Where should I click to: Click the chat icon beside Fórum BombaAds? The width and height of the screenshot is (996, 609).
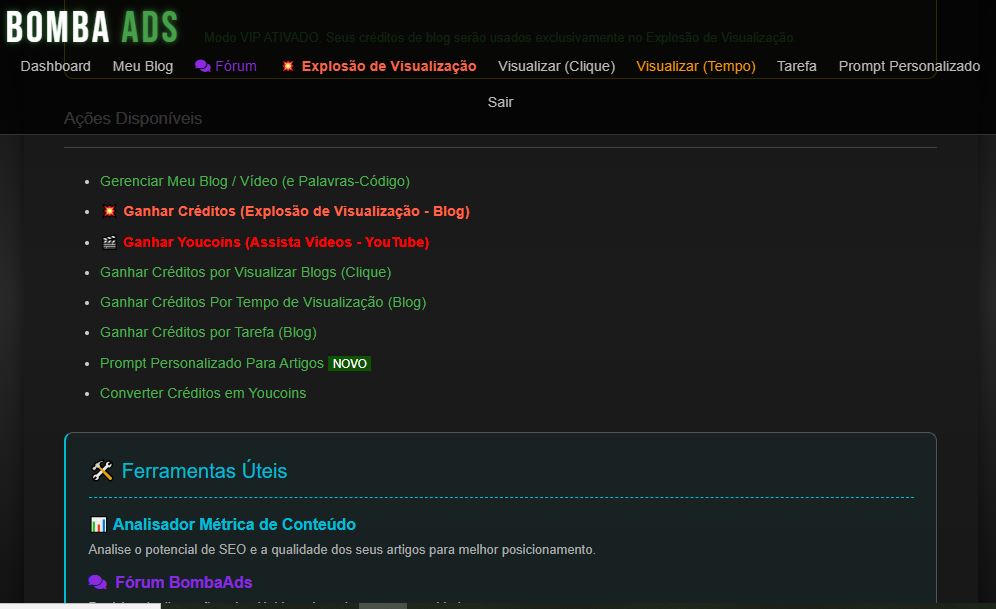point(100,582)
